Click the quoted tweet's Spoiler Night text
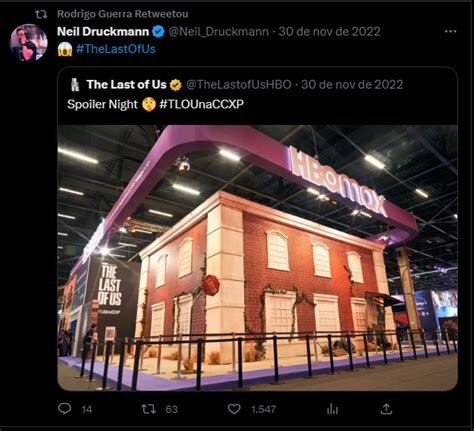This screenshot has width=474, height=431. tap(102, 105)
